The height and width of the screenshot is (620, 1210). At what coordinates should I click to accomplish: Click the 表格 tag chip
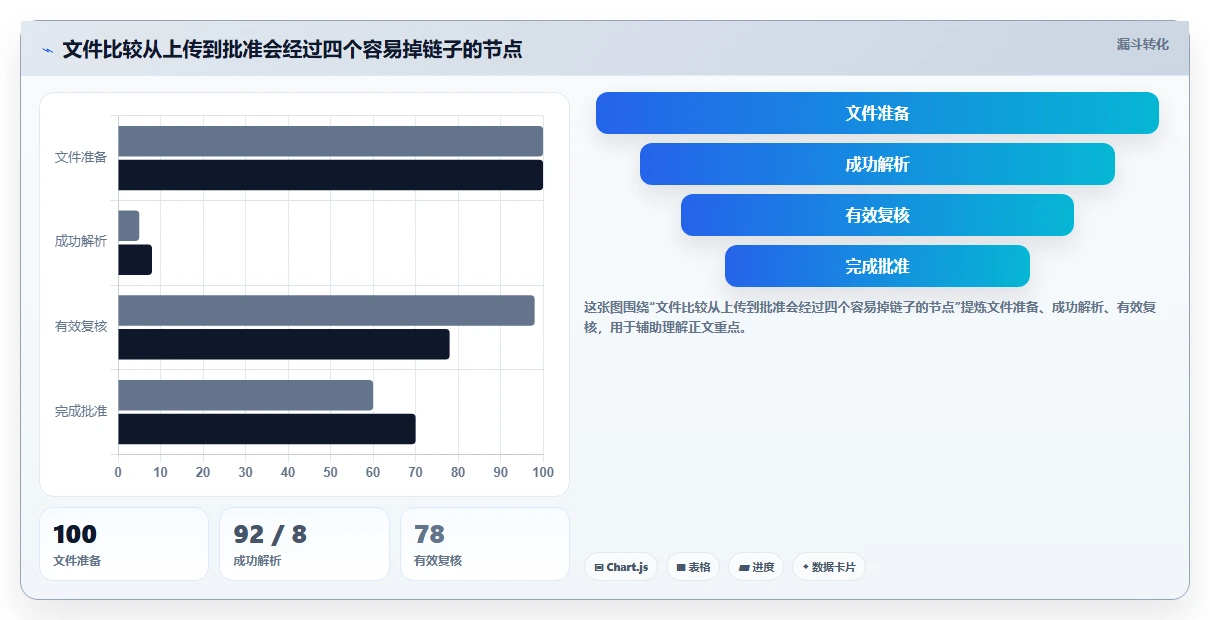(693, 567)
